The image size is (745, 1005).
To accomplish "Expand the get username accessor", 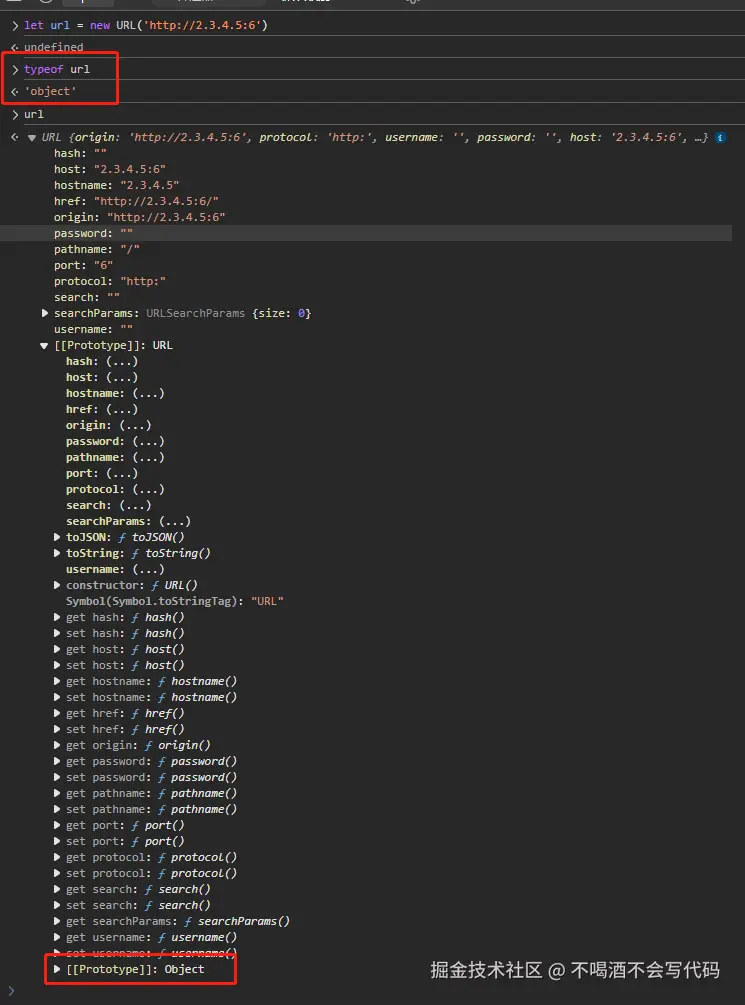I will pyautogui.click(x=57, y=938).
